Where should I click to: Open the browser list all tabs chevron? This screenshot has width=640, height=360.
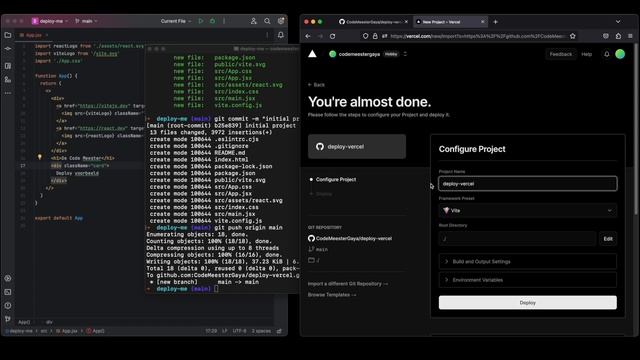pyautogui.click(x=618, y=22)
